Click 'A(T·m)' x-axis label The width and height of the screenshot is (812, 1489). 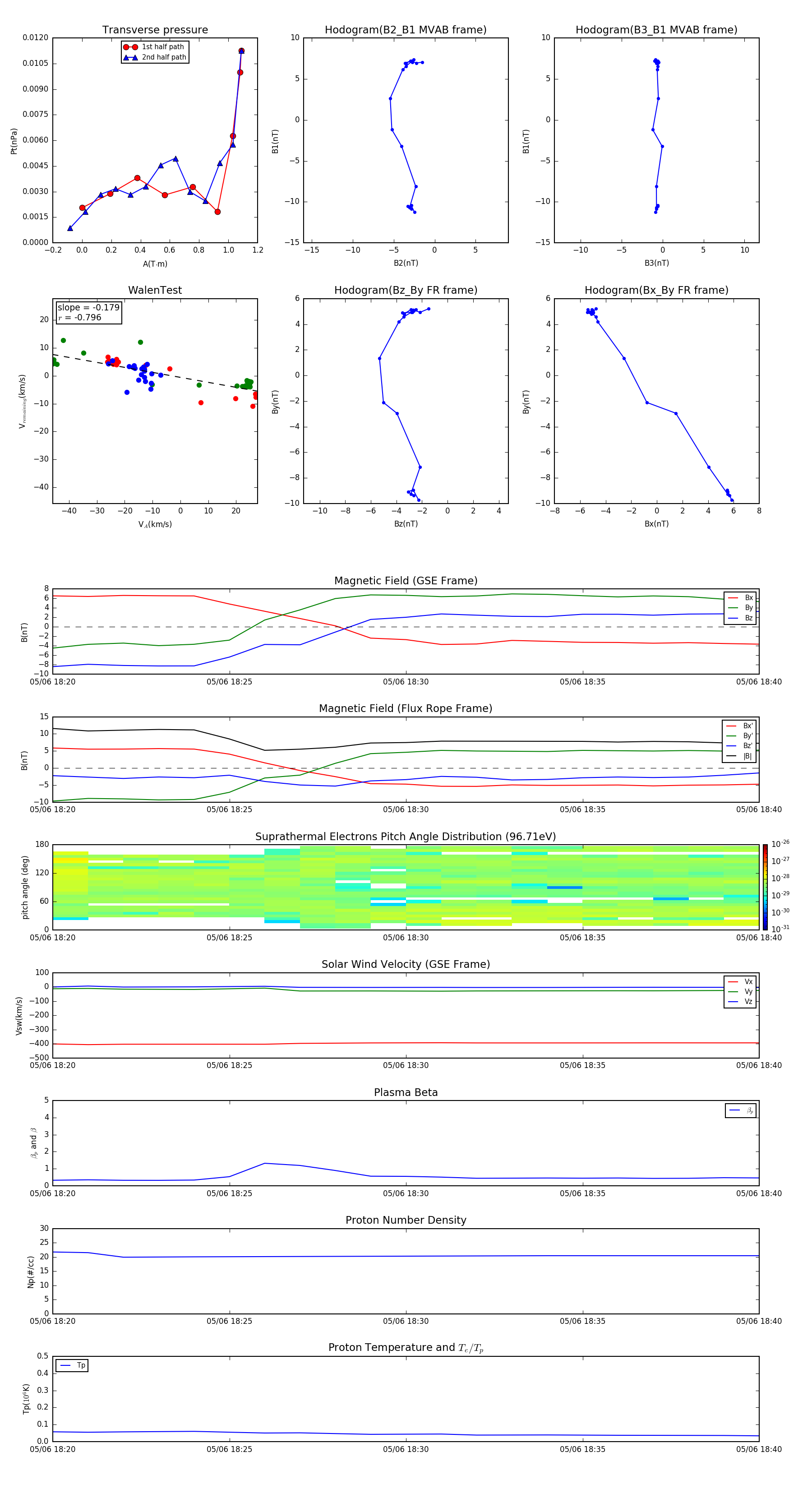point(155,264)
